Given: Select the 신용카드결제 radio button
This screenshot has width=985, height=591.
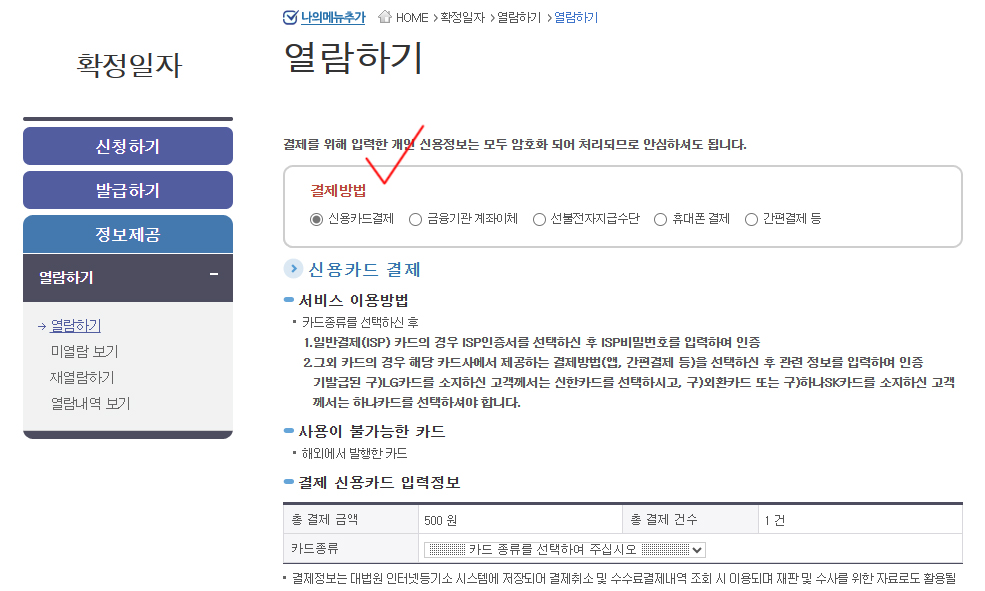Looking at the screenshot, I should (x=316, y=219).
